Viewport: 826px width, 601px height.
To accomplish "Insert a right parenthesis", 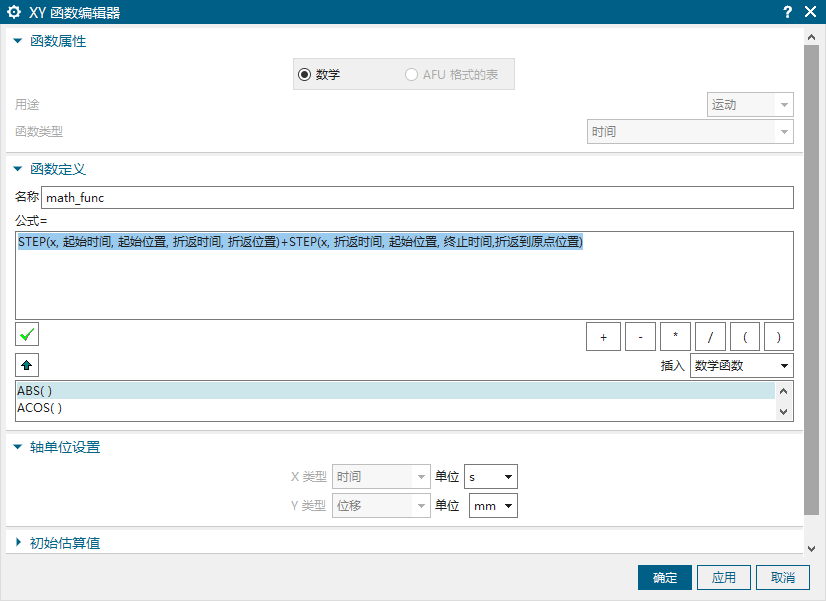I will point(778,337).
